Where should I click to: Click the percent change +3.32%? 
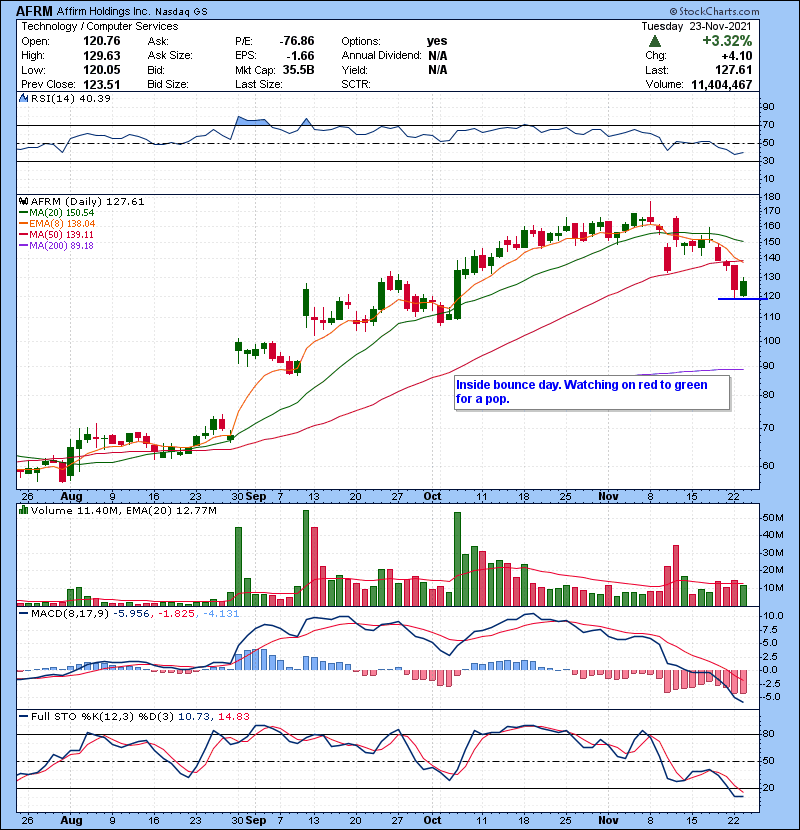(x=727, y=41)
